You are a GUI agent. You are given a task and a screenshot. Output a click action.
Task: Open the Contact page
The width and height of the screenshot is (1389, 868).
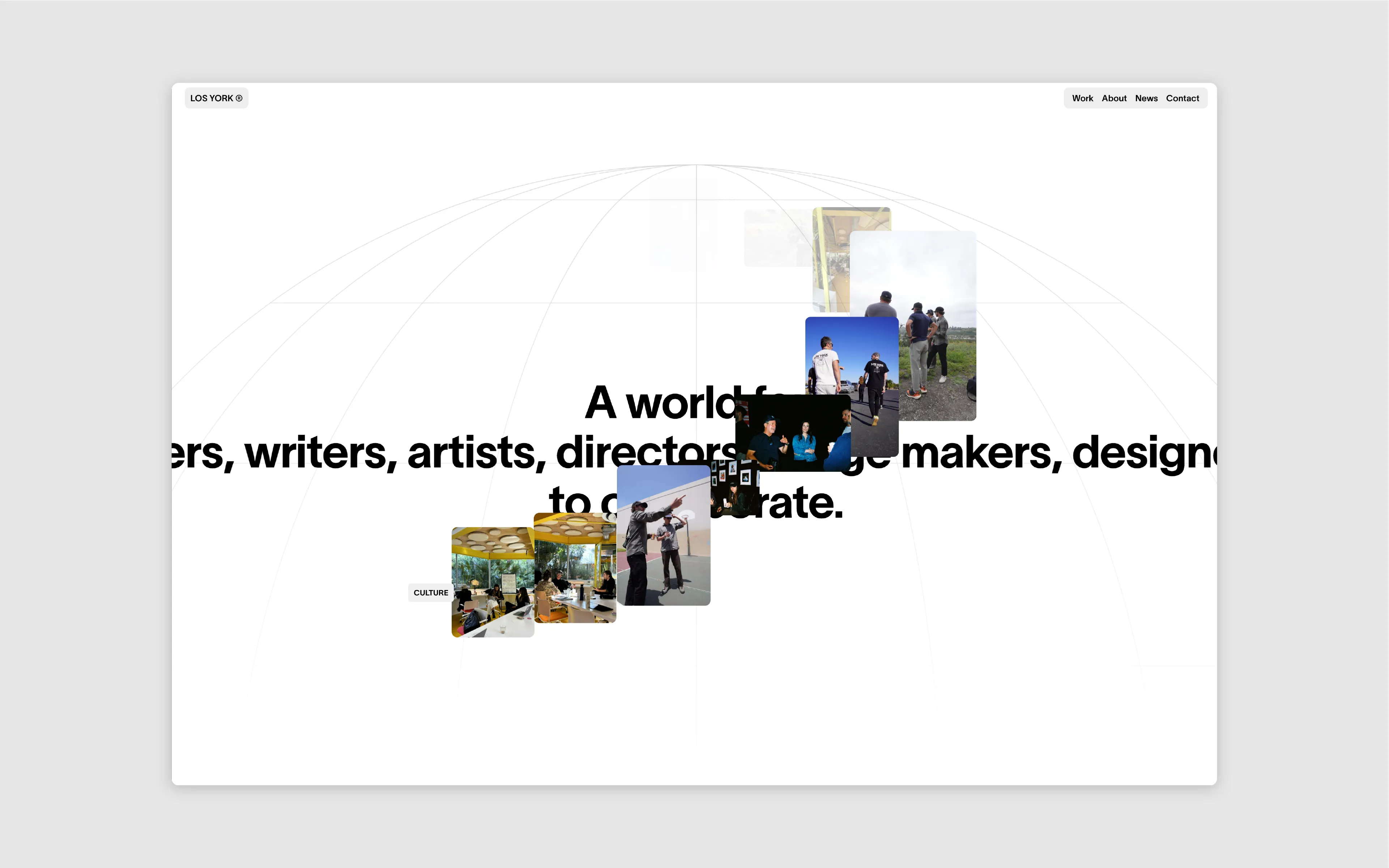pos(1182,98)
